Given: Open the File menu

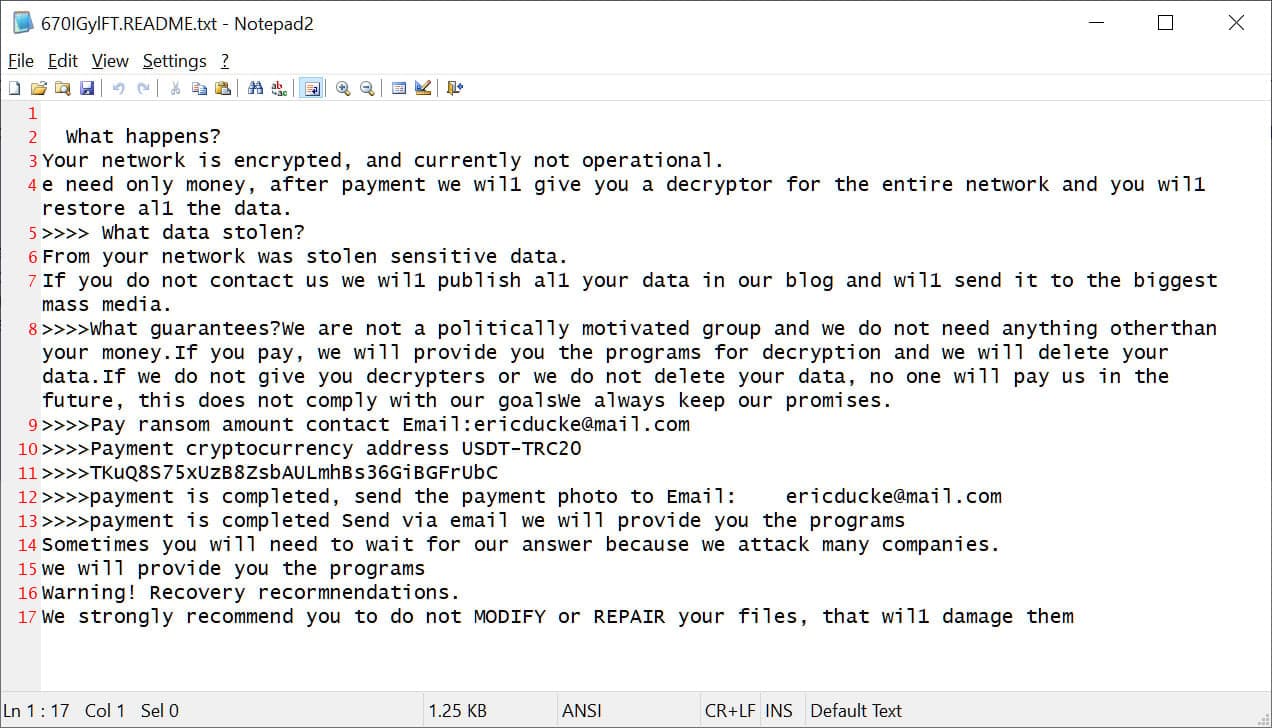Looking at the screenshot, I should [20, 61].
